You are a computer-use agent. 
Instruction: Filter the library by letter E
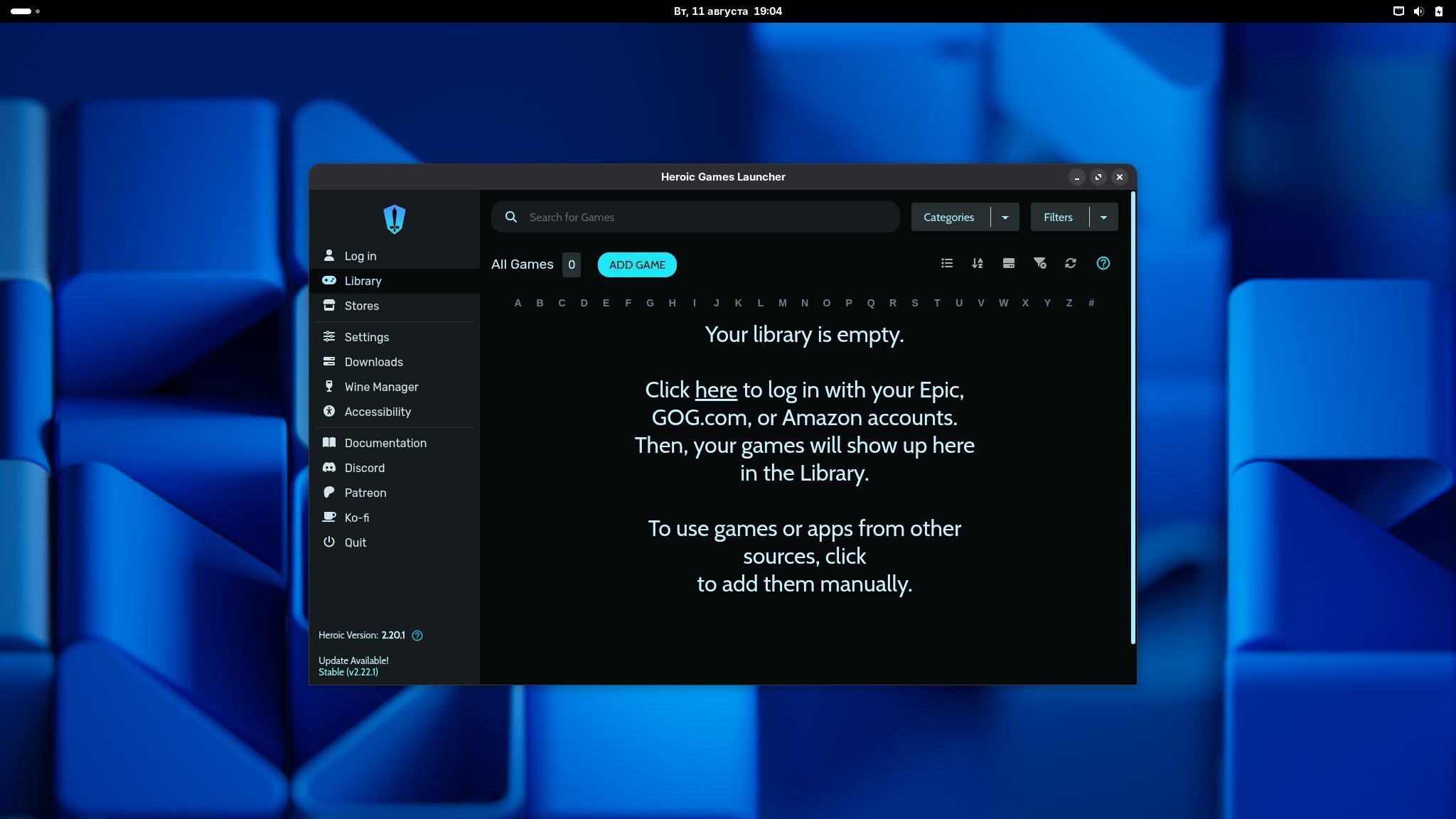click(606, 303)
